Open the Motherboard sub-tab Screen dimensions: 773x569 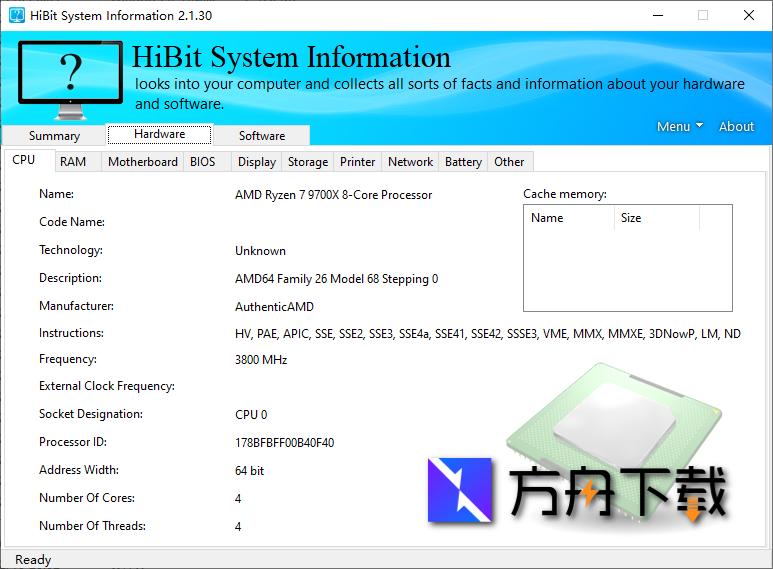point(142,162)
